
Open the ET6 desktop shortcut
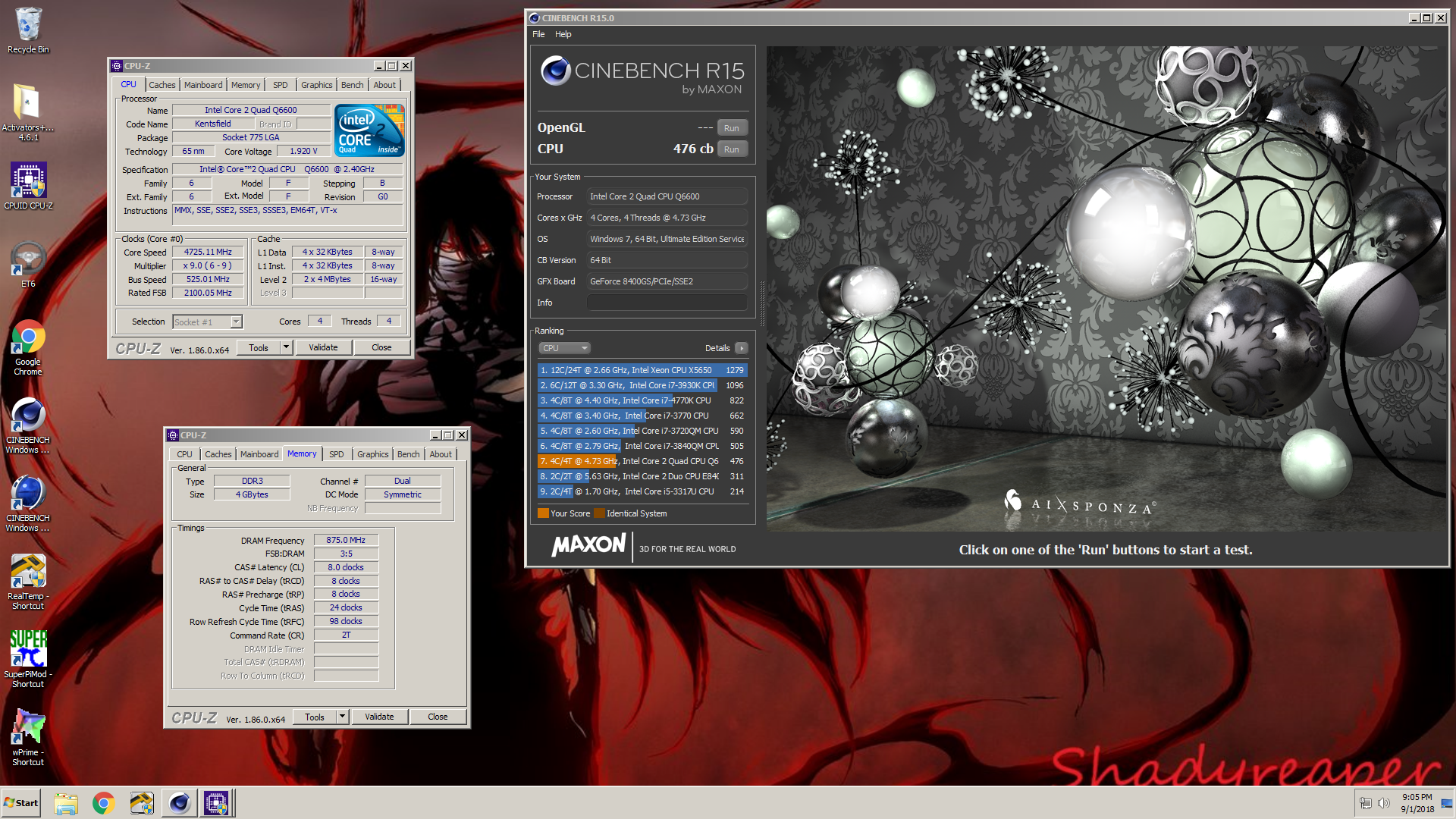(28, 265)
